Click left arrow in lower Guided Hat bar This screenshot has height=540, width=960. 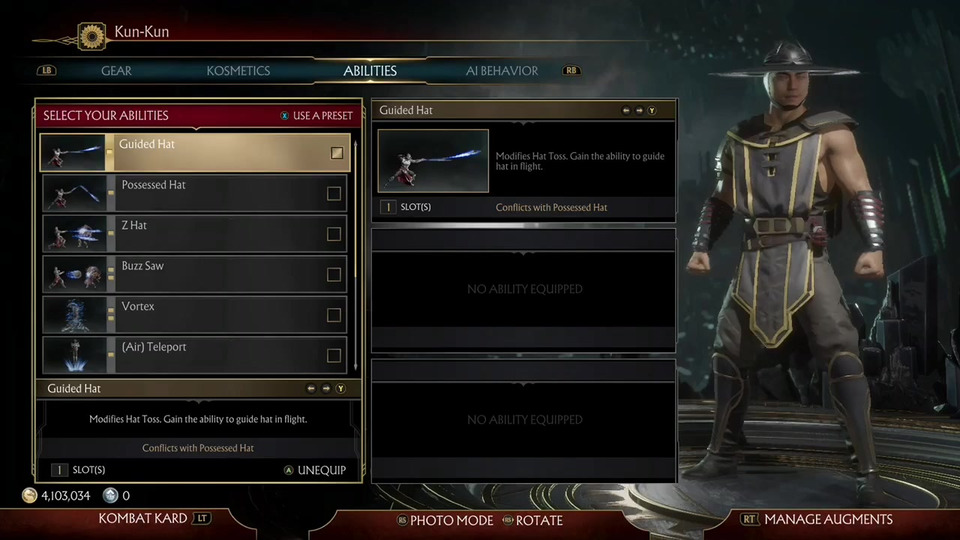[311, 389]
